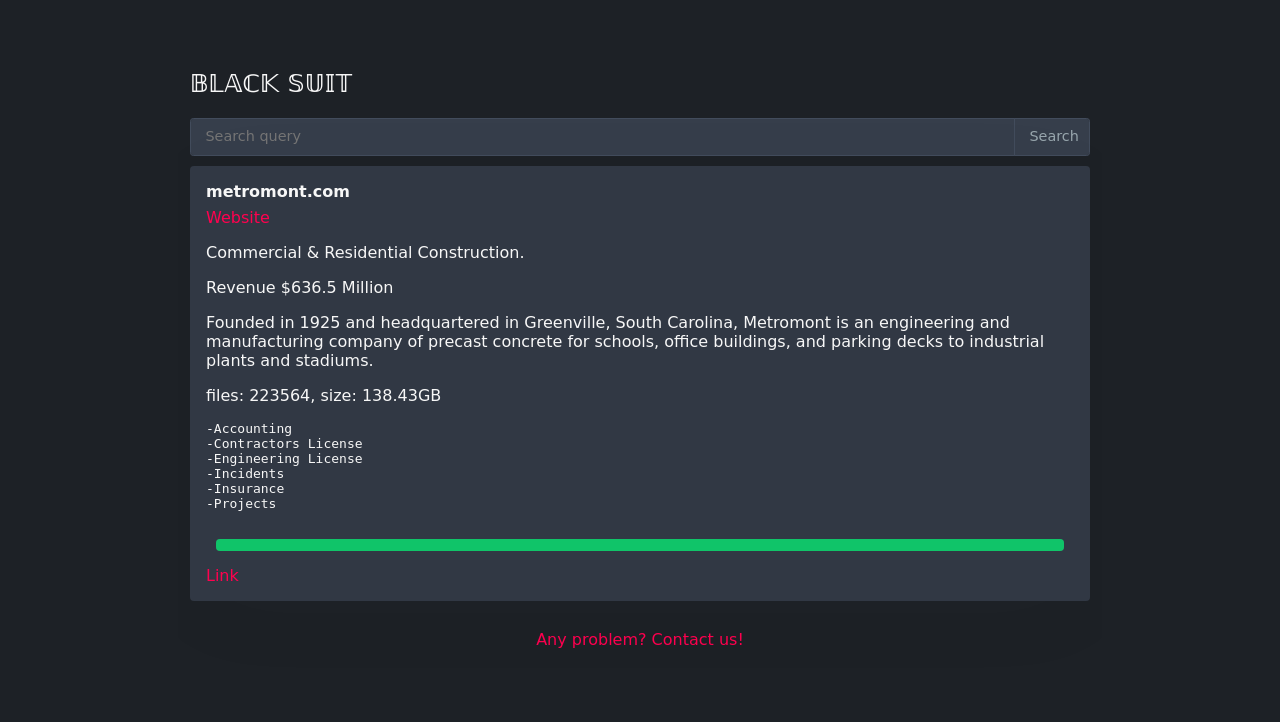Click the Commercial & Residential Construction line
The image size is (1280, 722).
click(x=365, y=252)
